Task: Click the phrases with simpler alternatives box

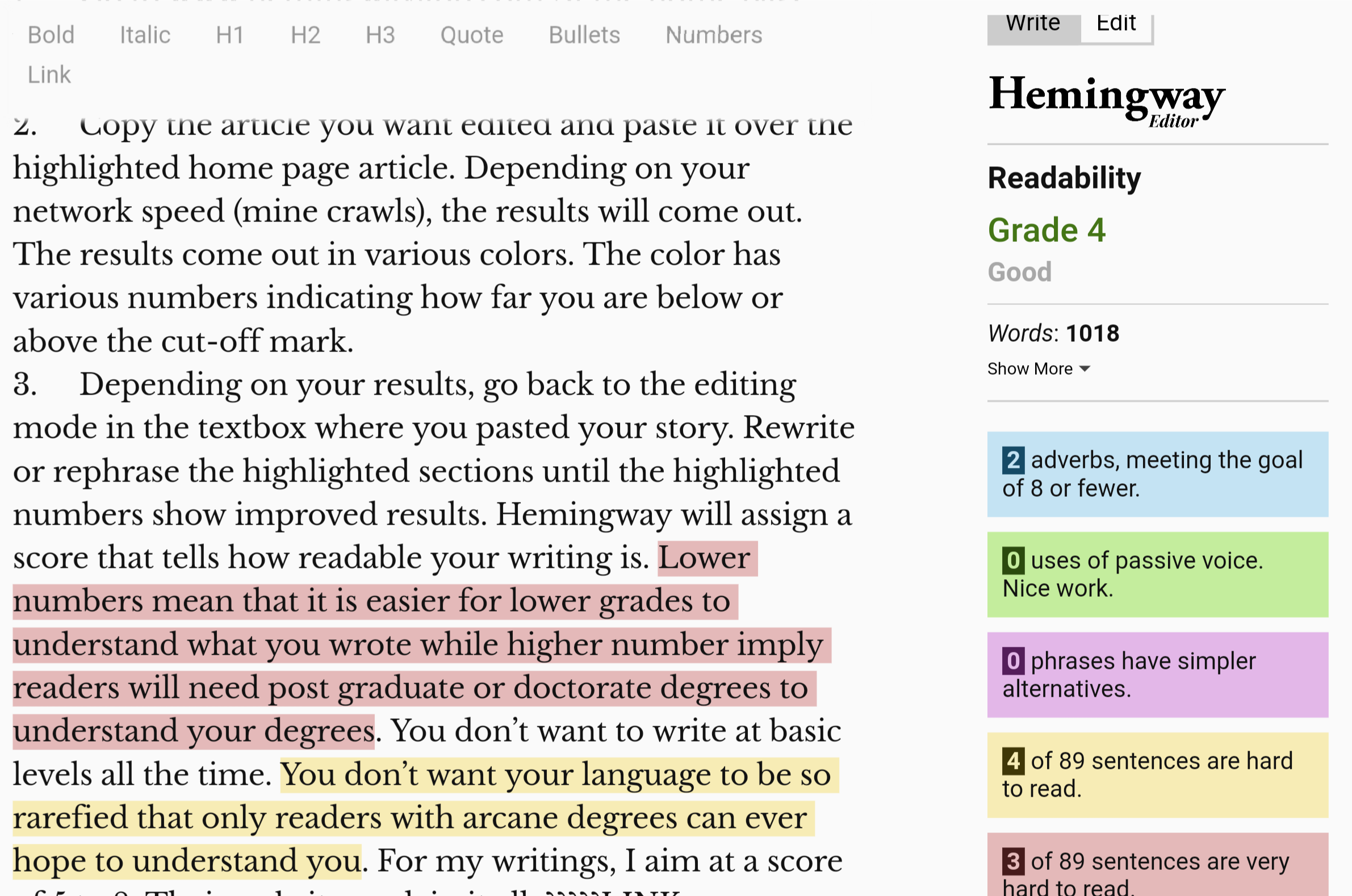Action: (1158, 675)
